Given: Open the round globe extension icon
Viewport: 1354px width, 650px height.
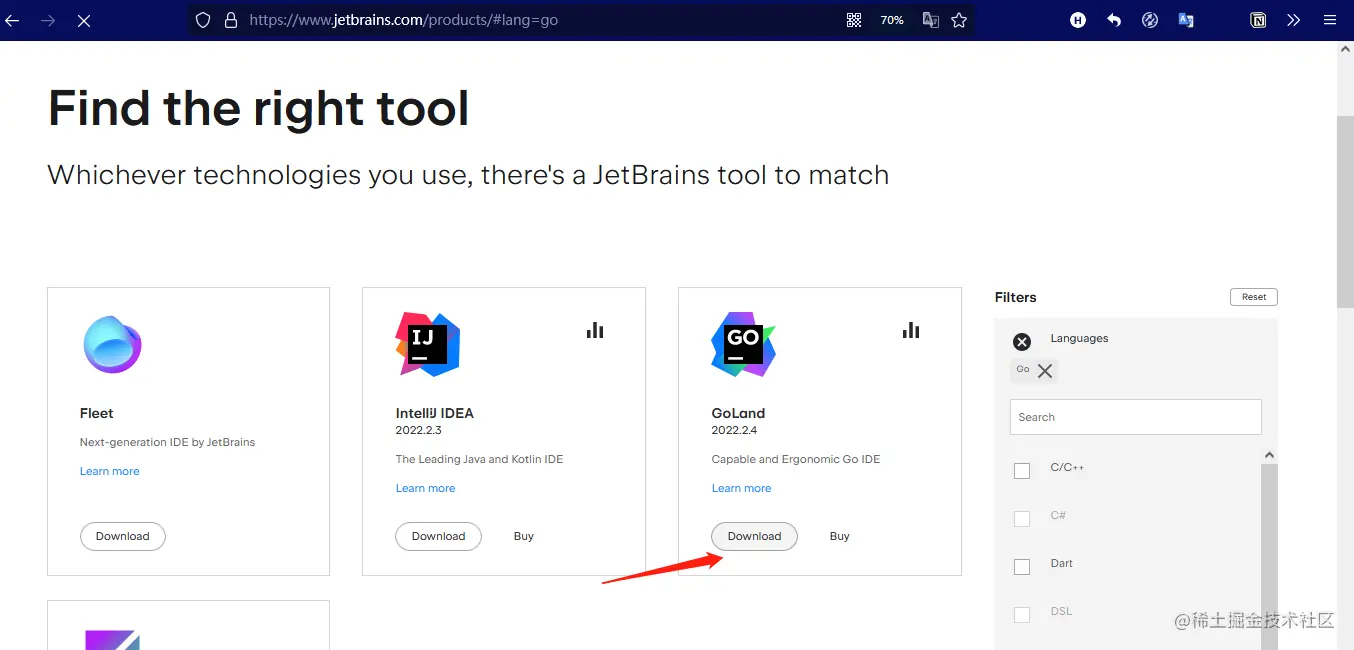Looking at the screenshot, I should click(x=1150, y=20).
